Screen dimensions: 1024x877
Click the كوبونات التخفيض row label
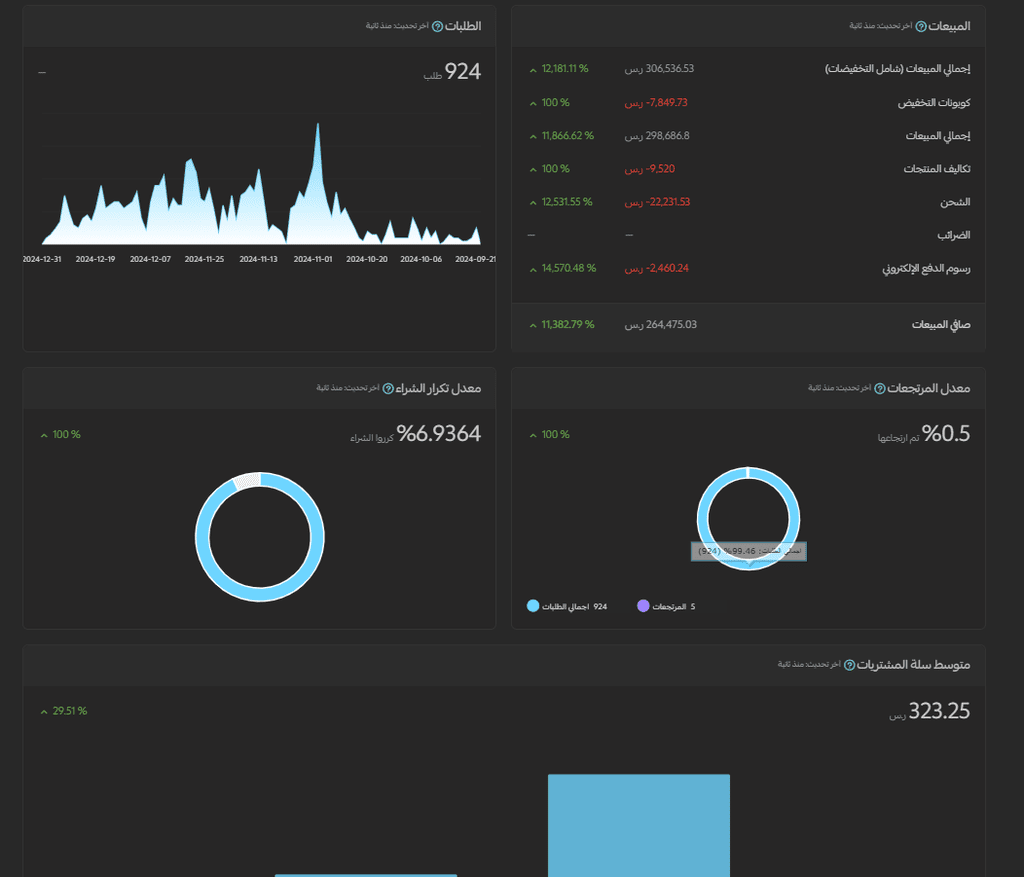934,103
